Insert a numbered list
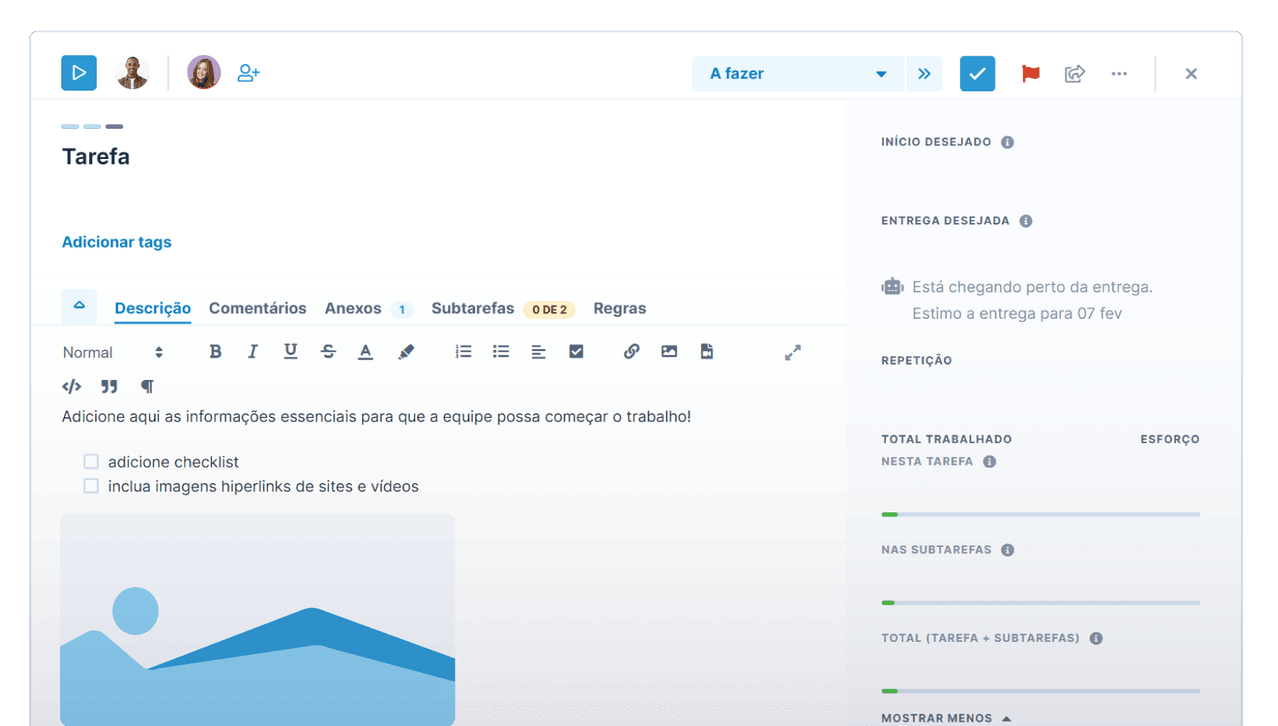The image size is (1278, 726). point(463,352)
